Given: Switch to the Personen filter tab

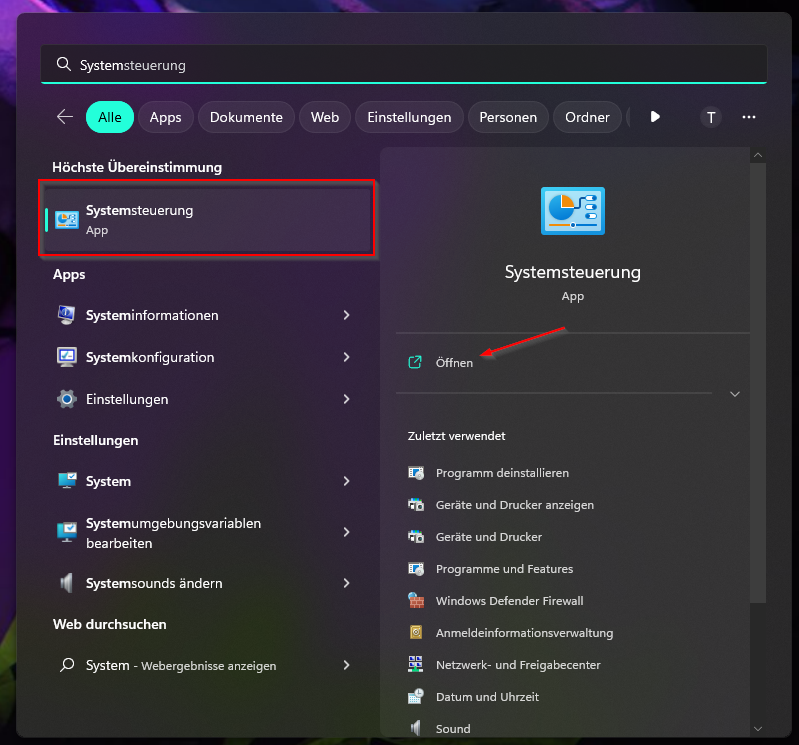Looking at the screenshot, I should point(508,117).
